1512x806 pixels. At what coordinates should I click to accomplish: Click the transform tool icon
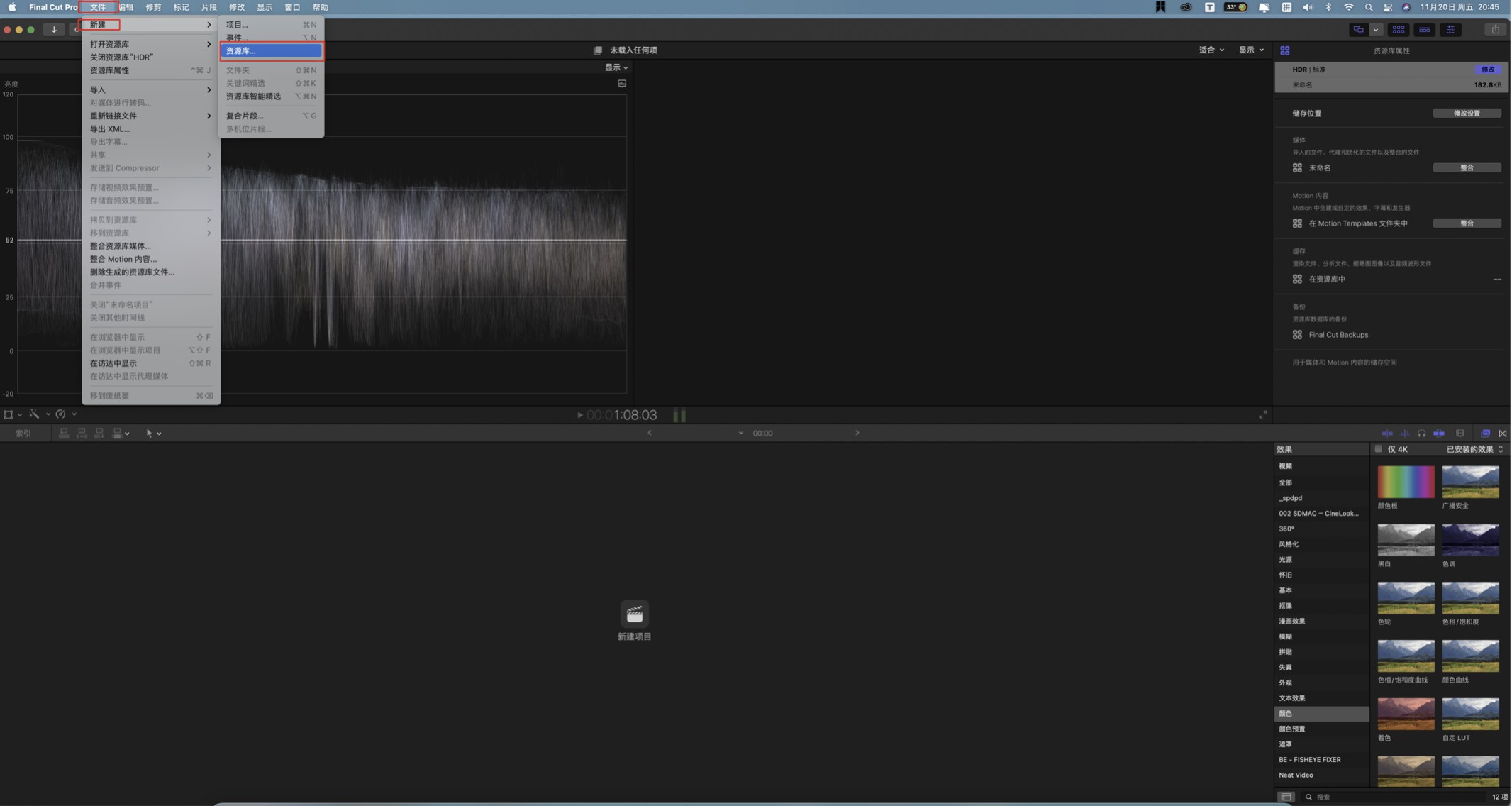coord(9,414)
